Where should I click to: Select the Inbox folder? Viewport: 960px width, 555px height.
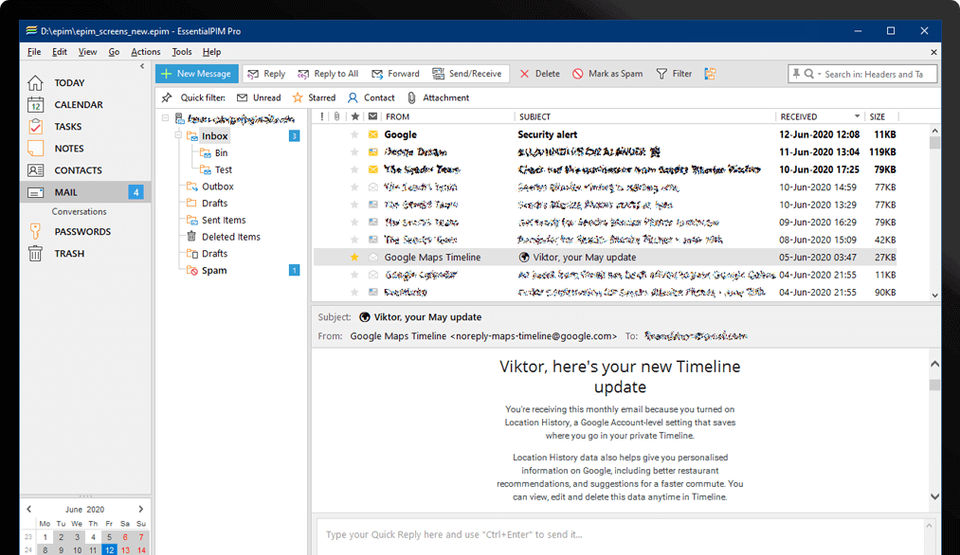214,136
